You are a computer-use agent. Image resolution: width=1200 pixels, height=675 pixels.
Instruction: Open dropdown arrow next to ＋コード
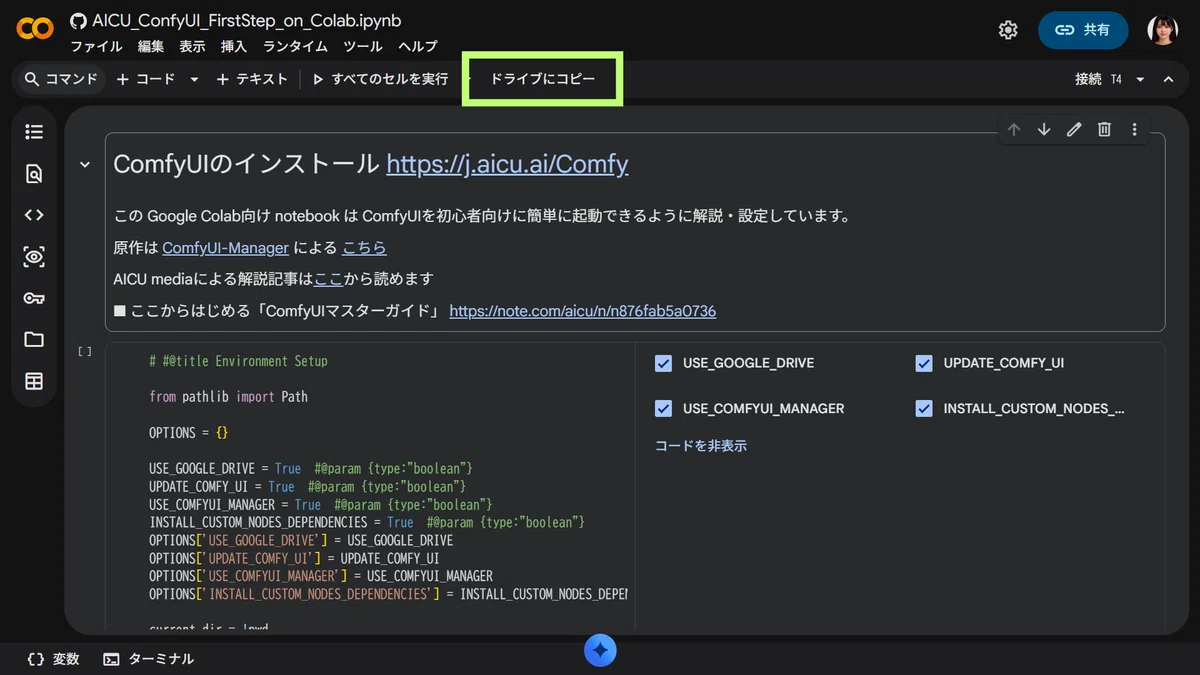click(194, 79)
